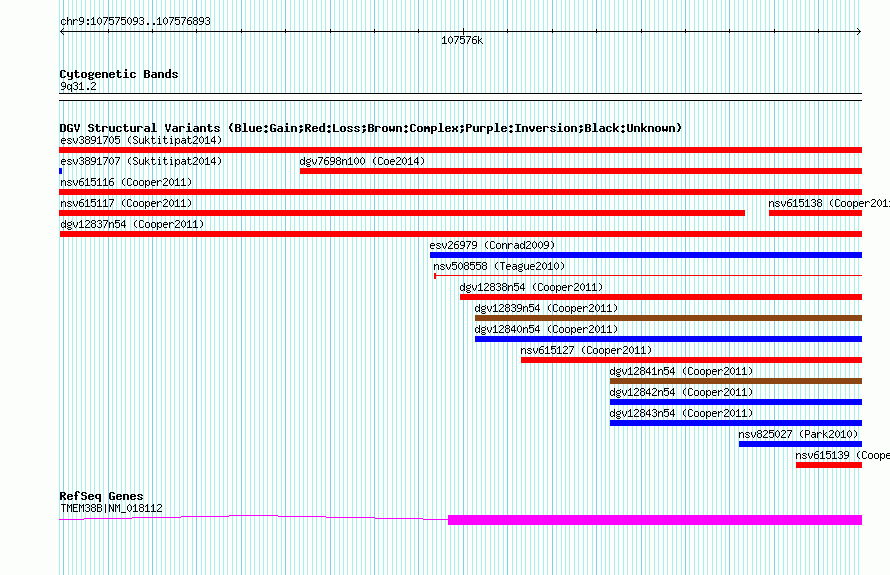Click the dgv12837n54 (Cooper2011) label

click(132, 224)
